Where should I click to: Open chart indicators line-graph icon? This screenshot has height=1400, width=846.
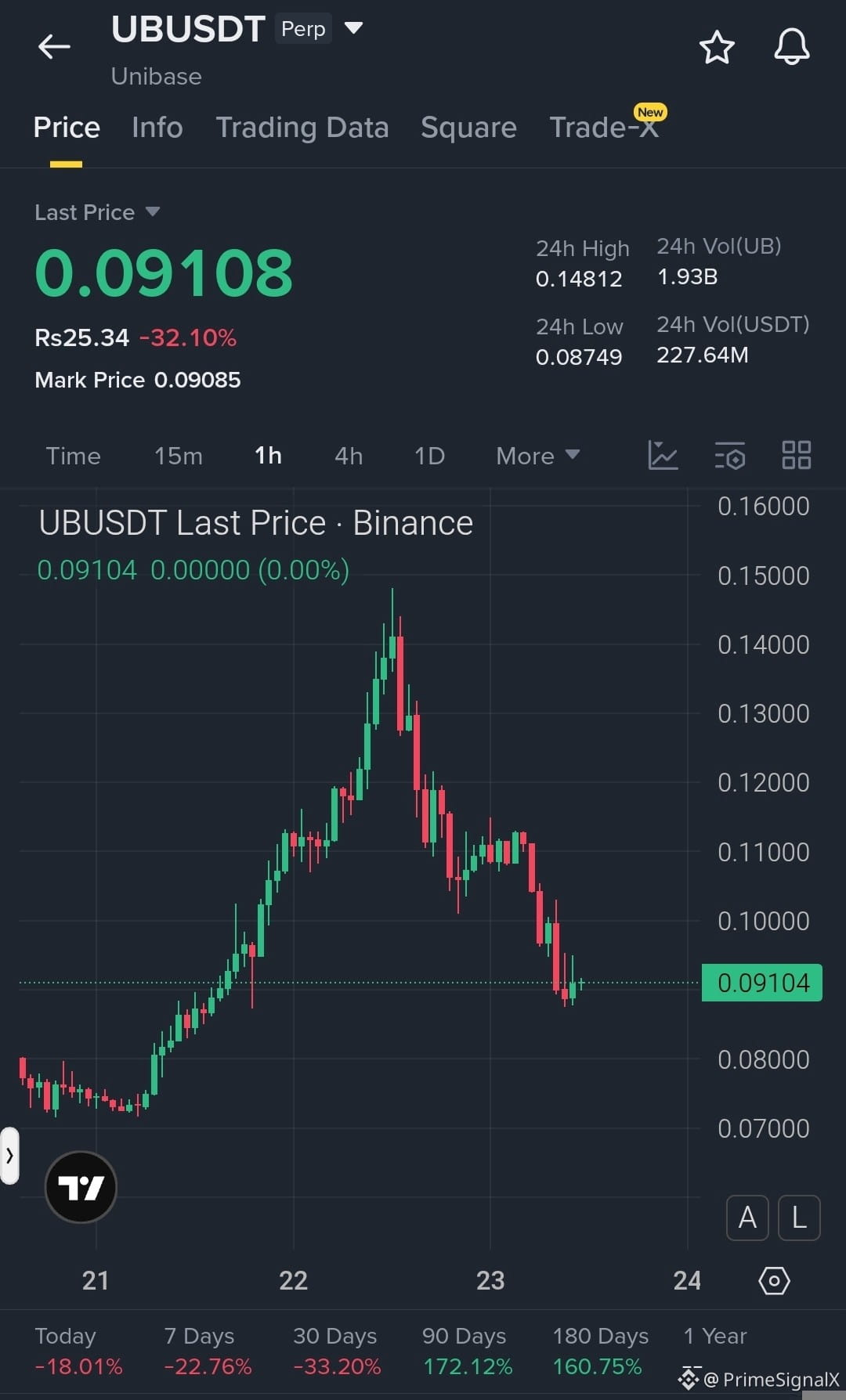[663, 455]
